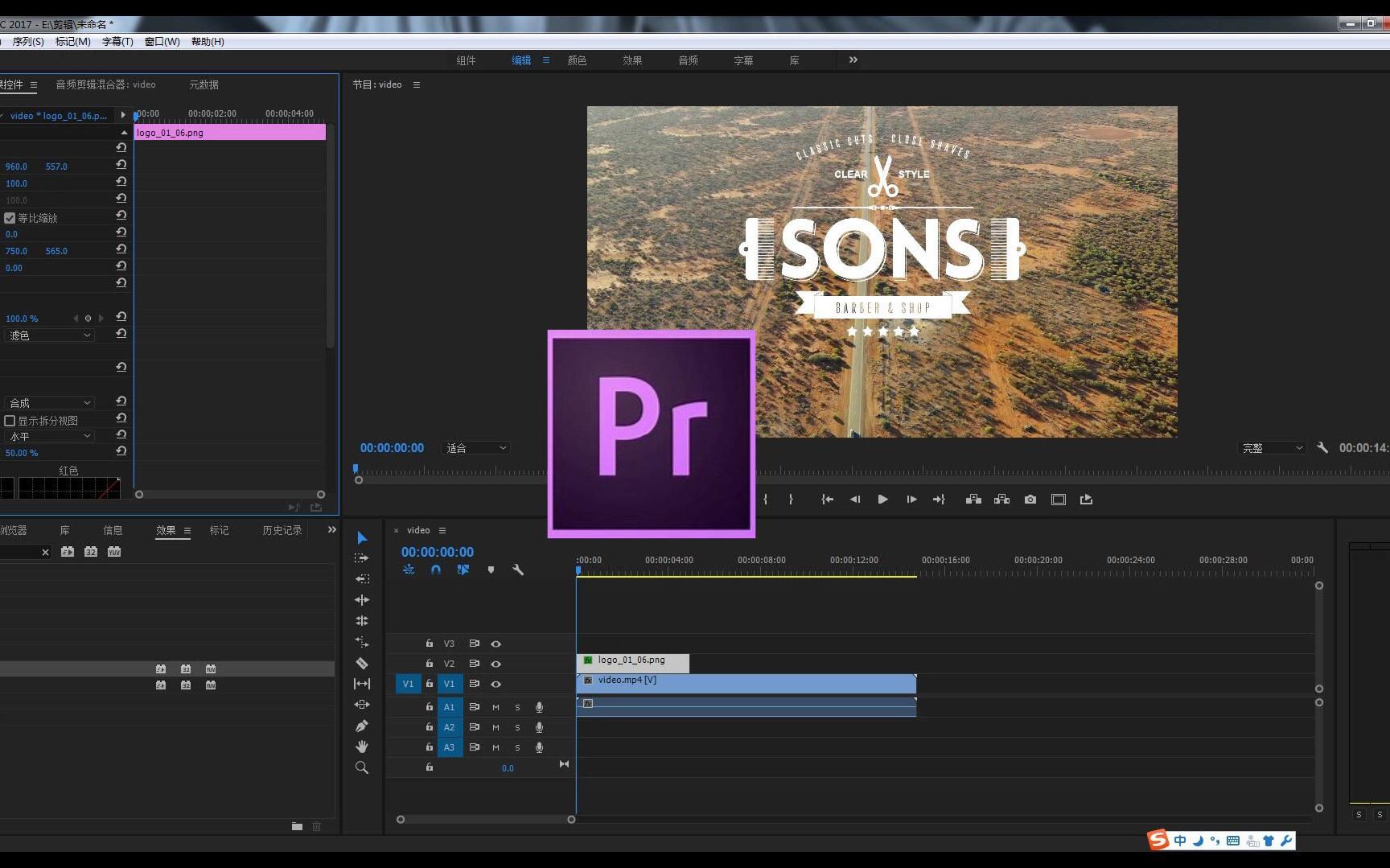
Task: Open the Window menu
Action: click(162, 41)
